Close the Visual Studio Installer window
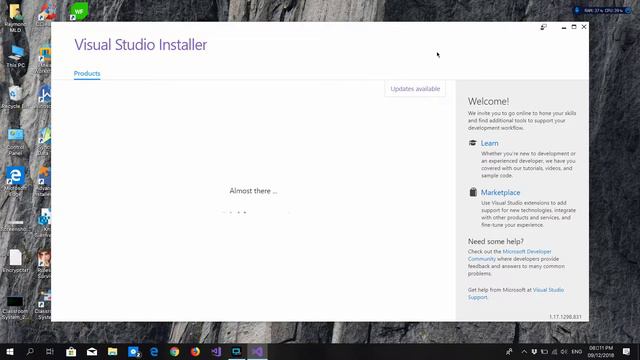Viewport: 640px width, 360px height. (x=584, y=27)
